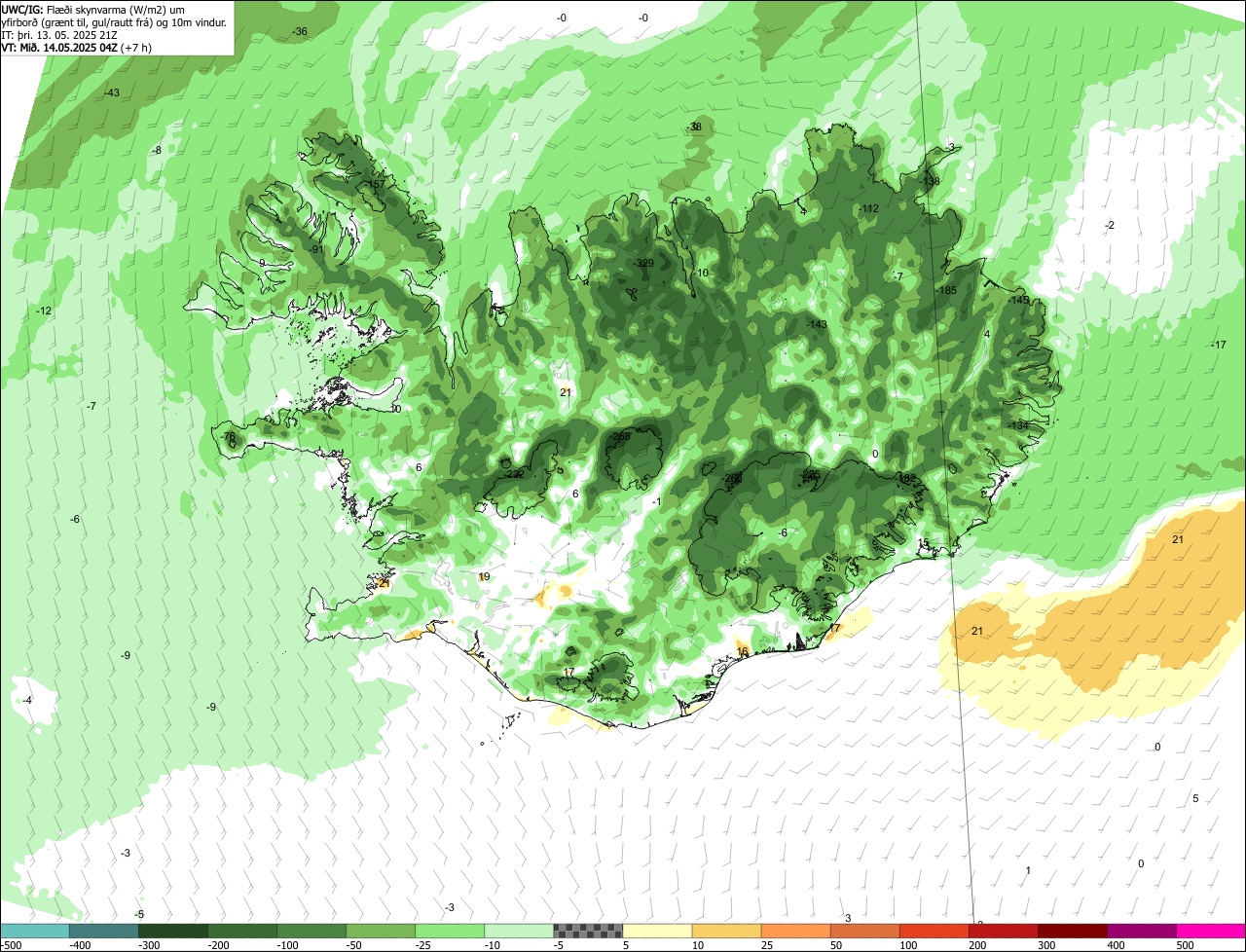Click the legend swatch between 300 and 400
The image size is (1246, 952).
click(1072, 931)
